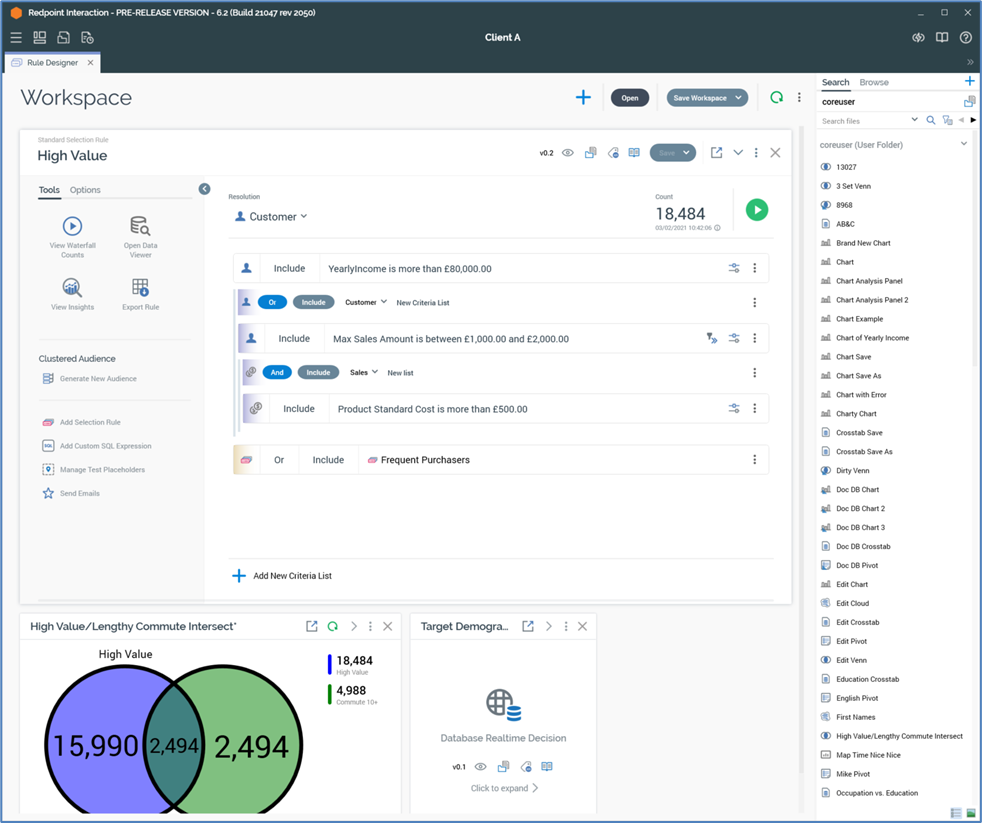Viewport: 982px width, 823px height.
Task: Pop out the High Value rule panel
Action: click(x=716, y=153)
